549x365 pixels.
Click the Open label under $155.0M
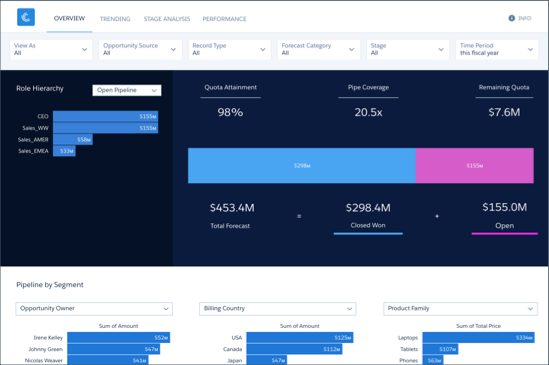pyautogui.click(x=505, y=226)
